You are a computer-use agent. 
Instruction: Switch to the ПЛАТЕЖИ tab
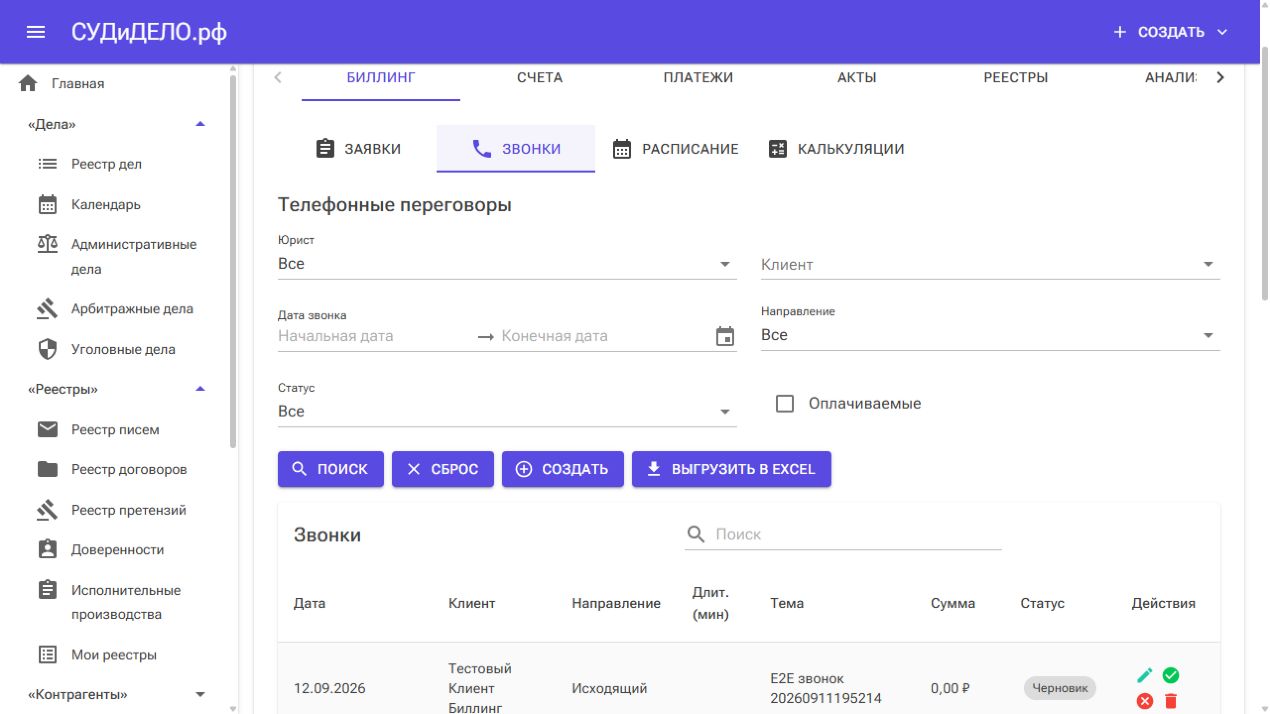[x=698, y=77]
